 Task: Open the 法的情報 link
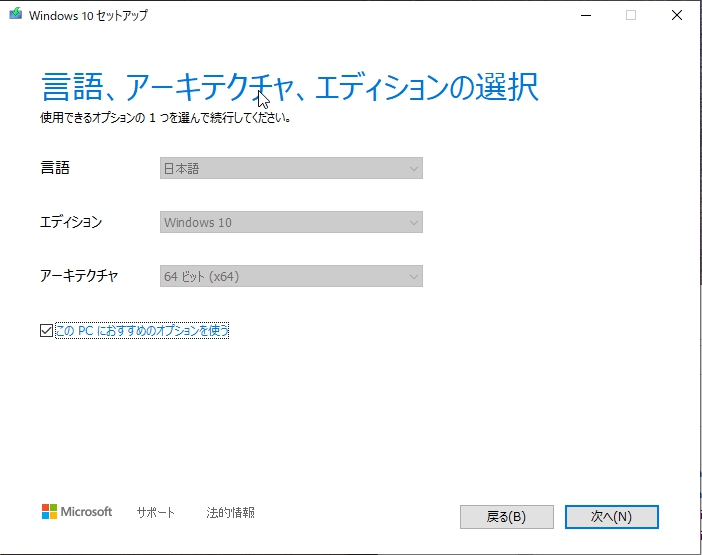(231, 512)
